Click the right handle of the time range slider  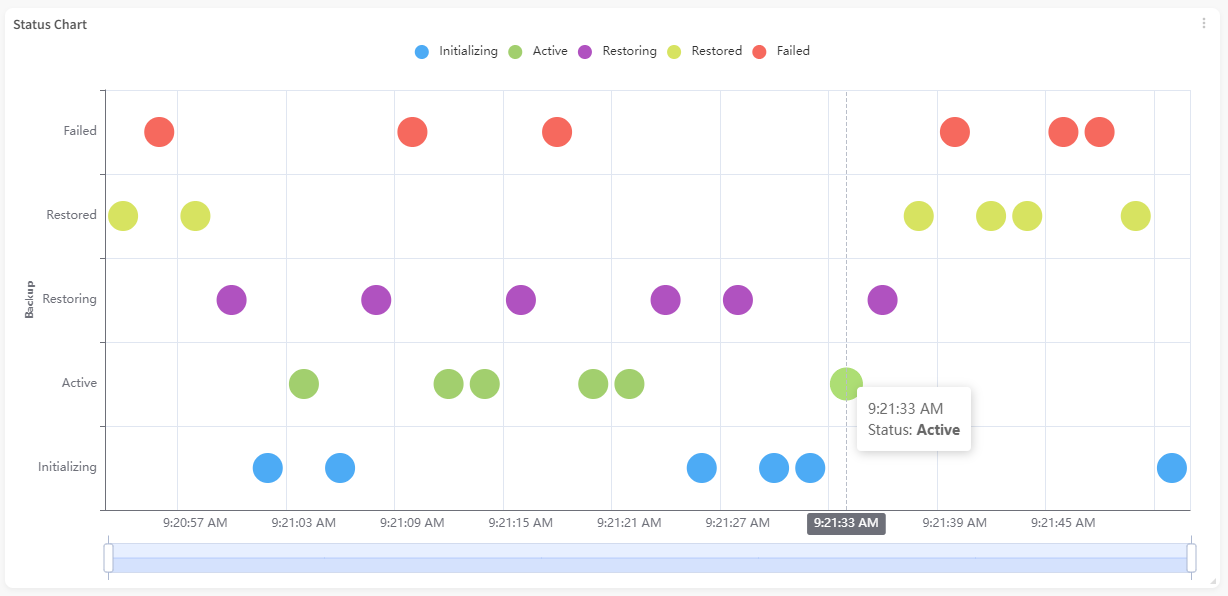[1191, 558]
